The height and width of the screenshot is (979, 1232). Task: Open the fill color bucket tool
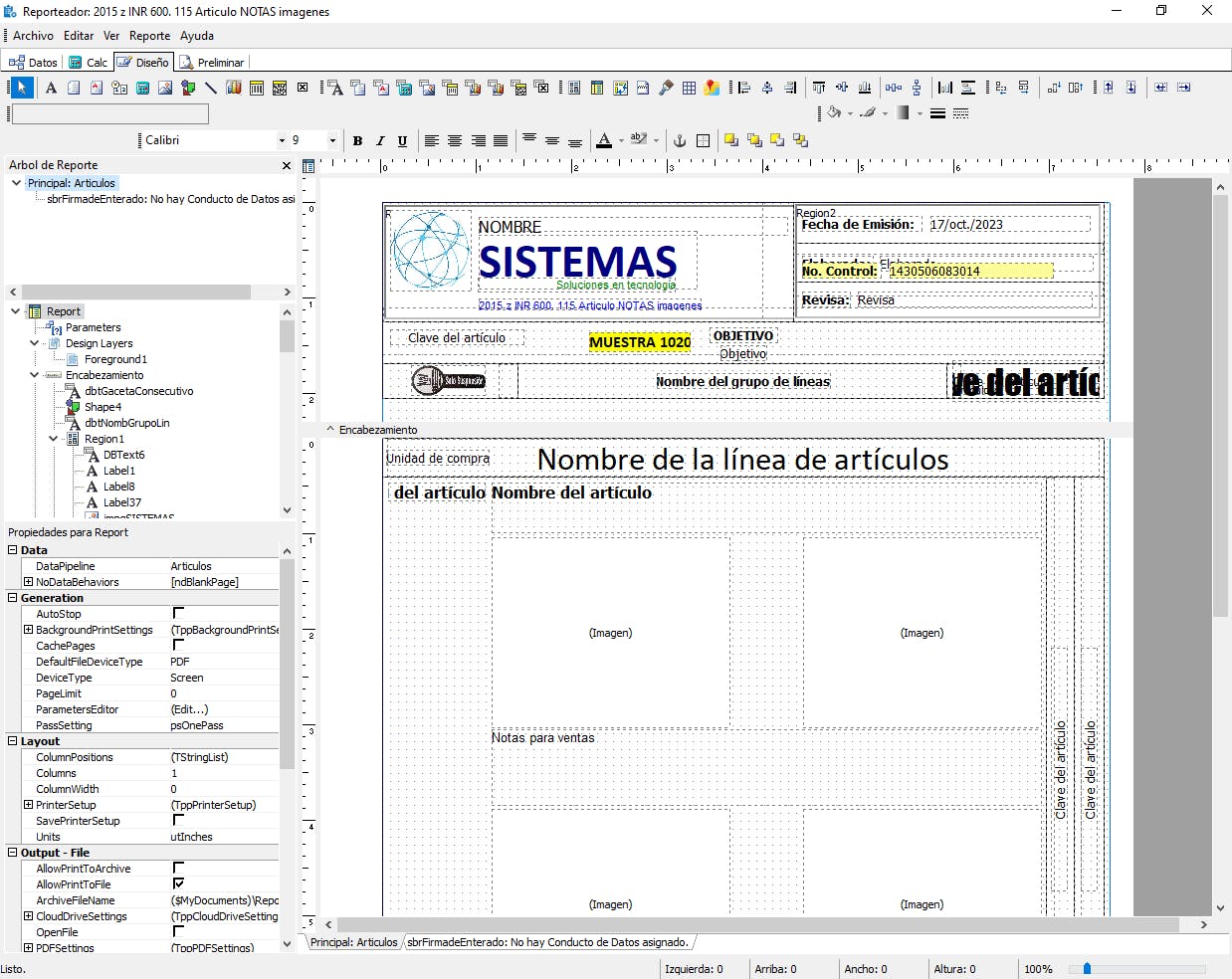click(x=835, y=113)
